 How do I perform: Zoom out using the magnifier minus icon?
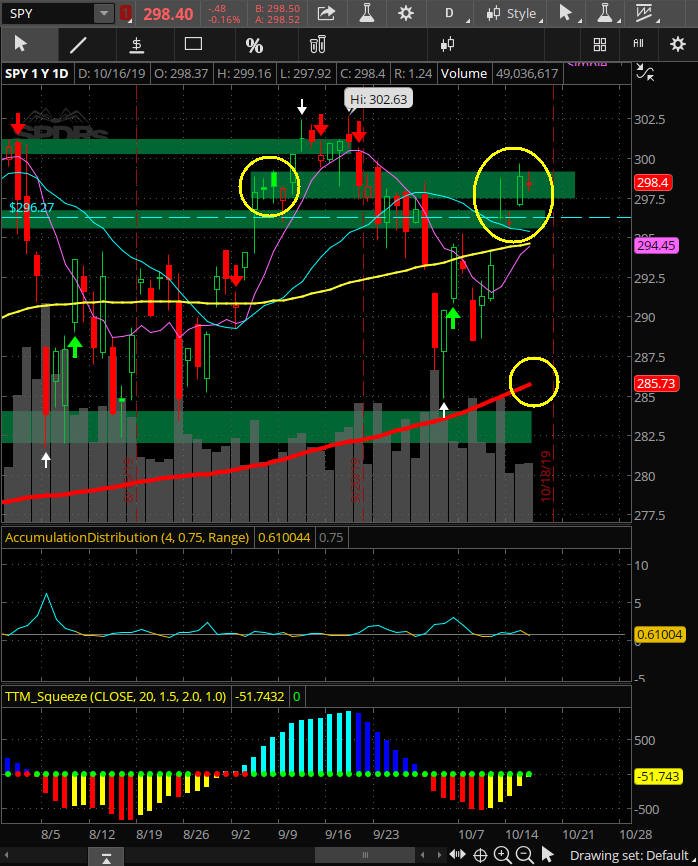coord(525,855)
